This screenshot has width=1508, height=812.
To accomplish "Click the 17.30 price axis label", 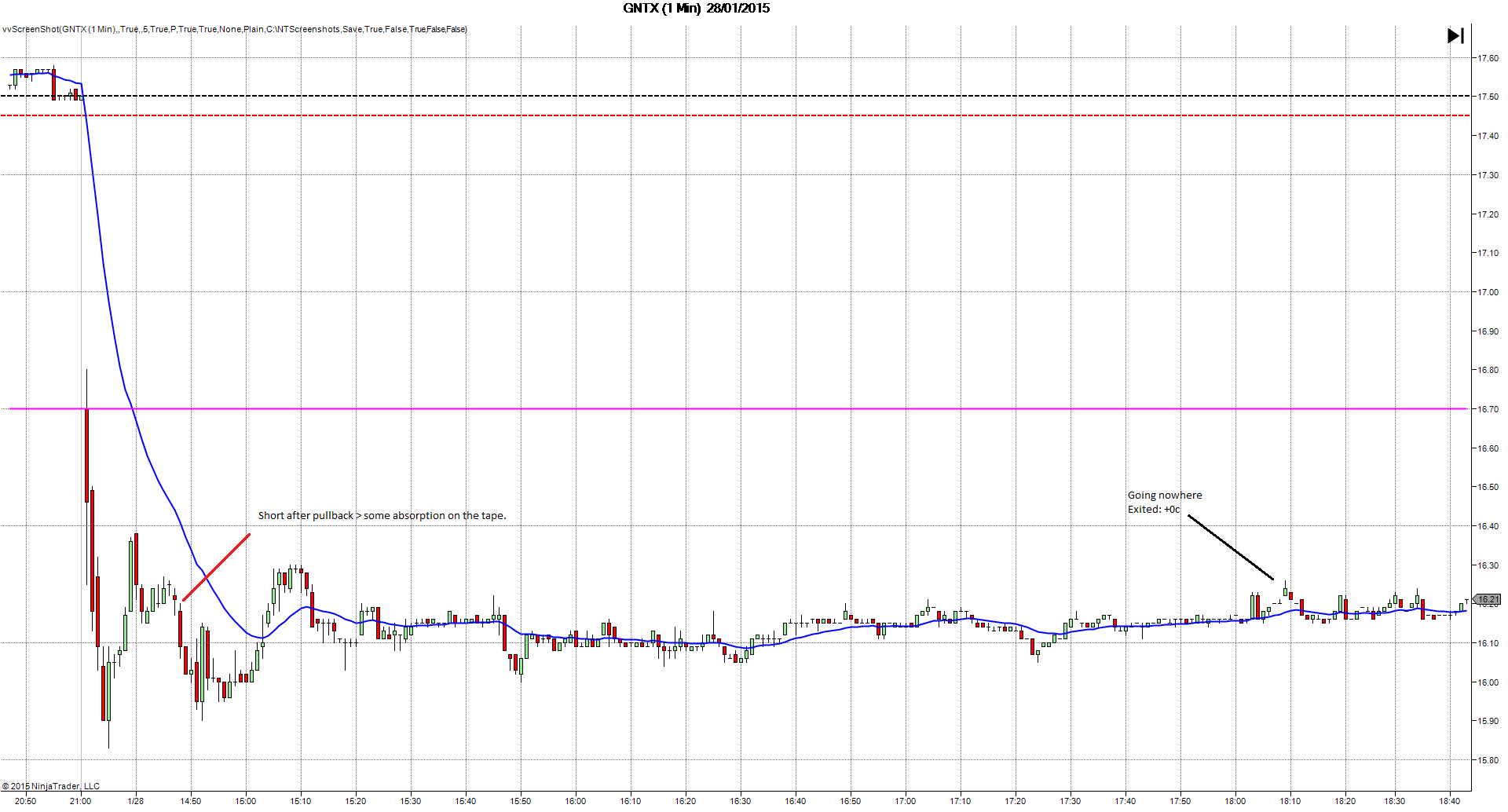I will [x=1488, y=175].
